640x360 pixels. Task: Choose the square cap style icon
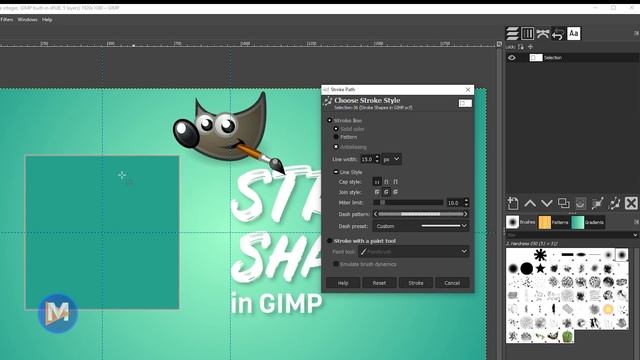[x=395, y=182]
